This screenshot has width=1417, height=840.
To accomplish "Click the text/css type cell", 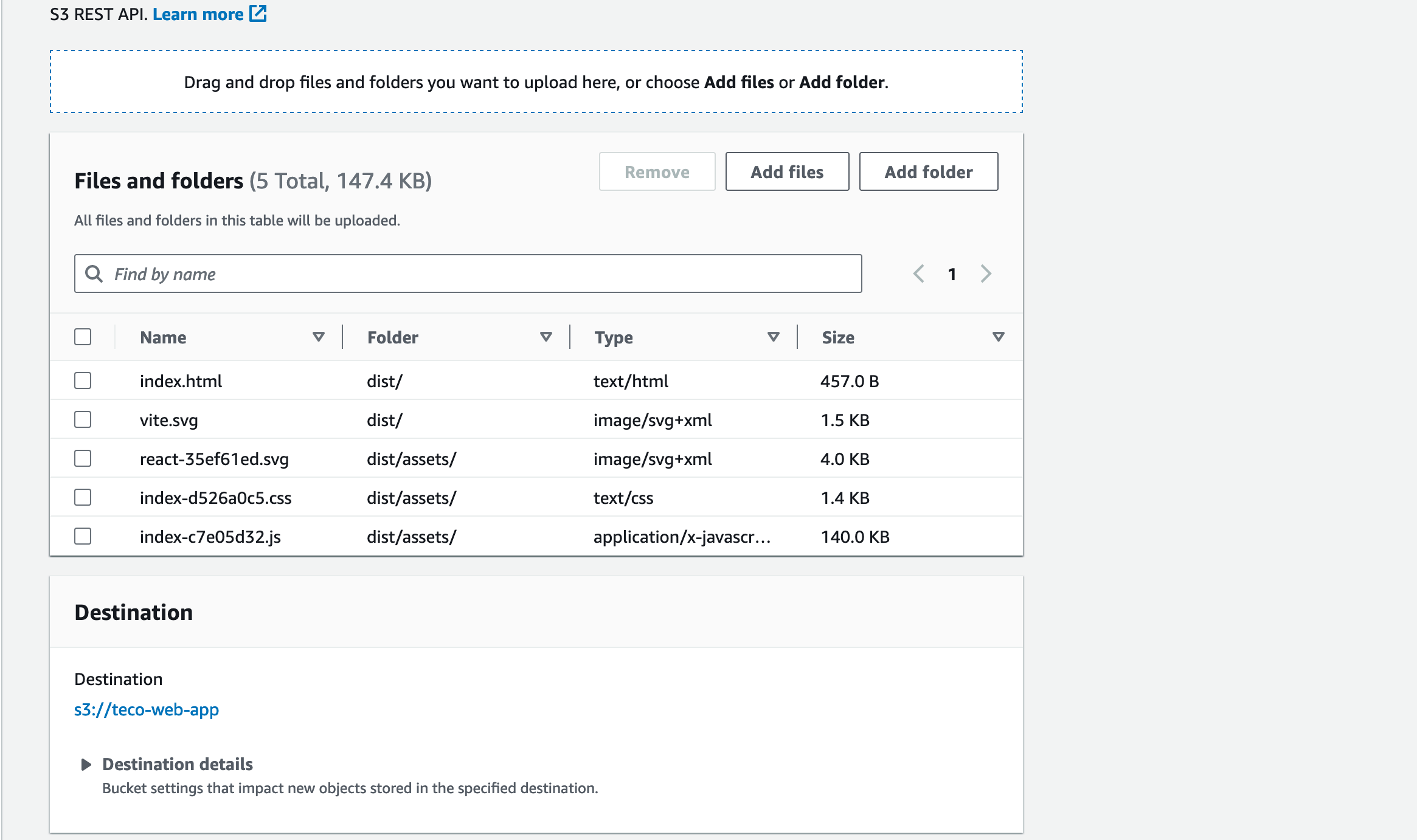I will click(x=624, y=498).
